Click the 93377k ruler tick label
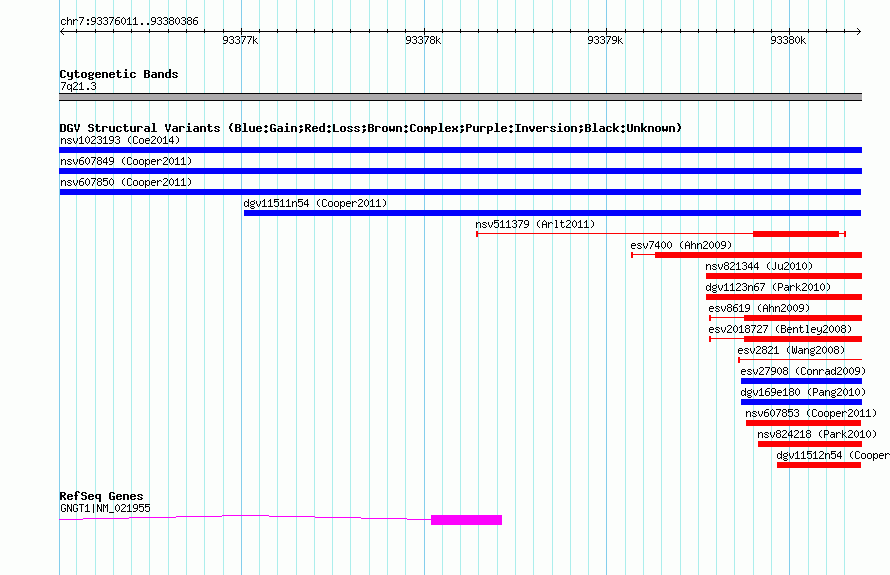 coord(240,40)
